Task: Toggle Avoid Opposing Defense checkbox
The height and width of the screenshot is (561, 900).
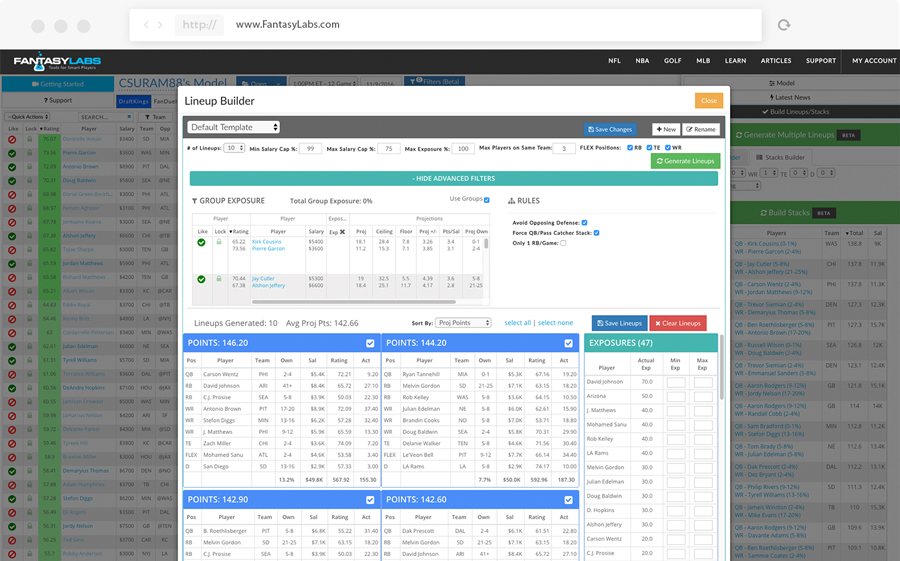Action: coord(584,223)
